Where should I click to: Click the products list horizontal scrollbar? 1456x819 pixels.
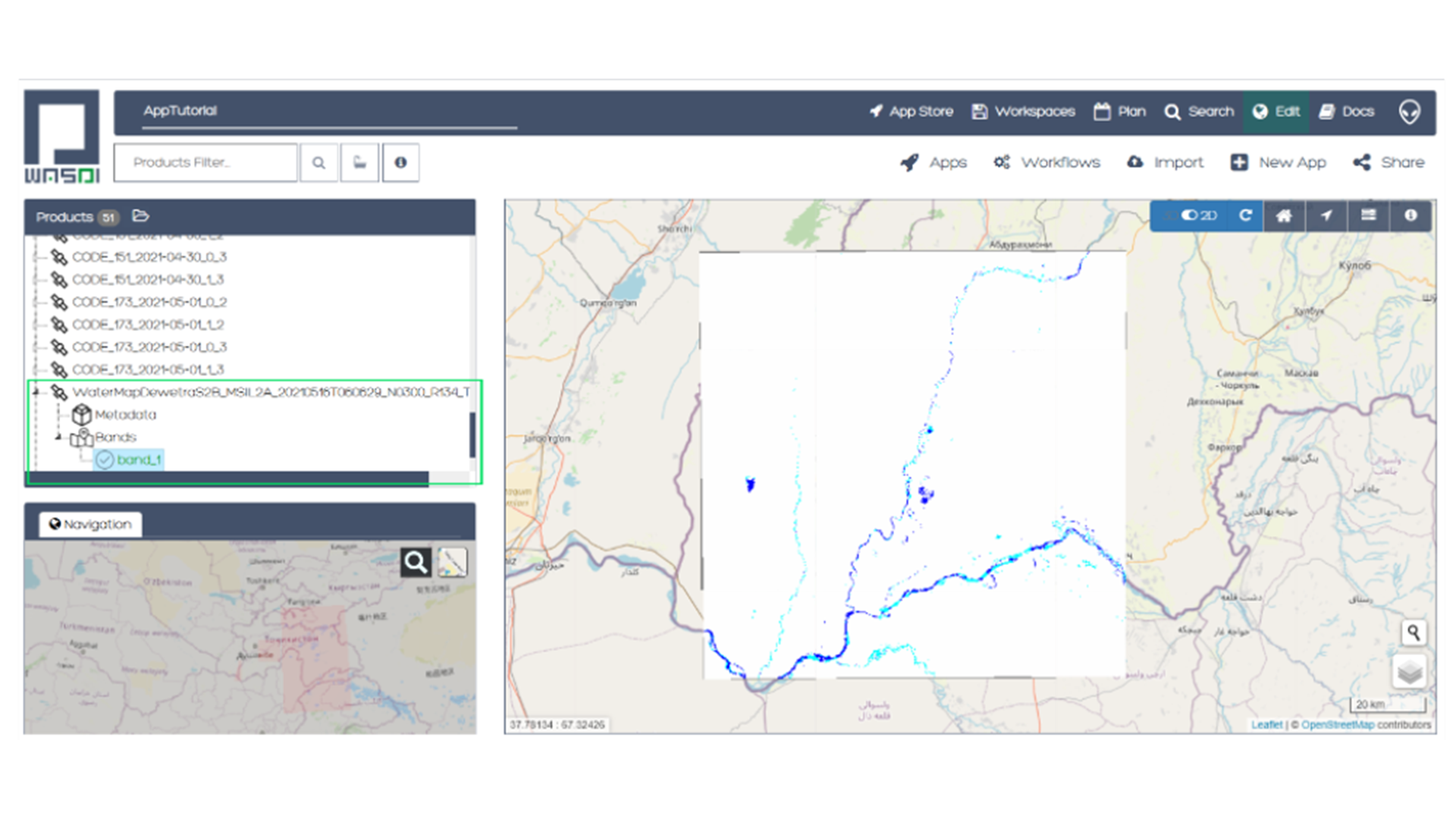pyautogui.click(x=227, y=478)
